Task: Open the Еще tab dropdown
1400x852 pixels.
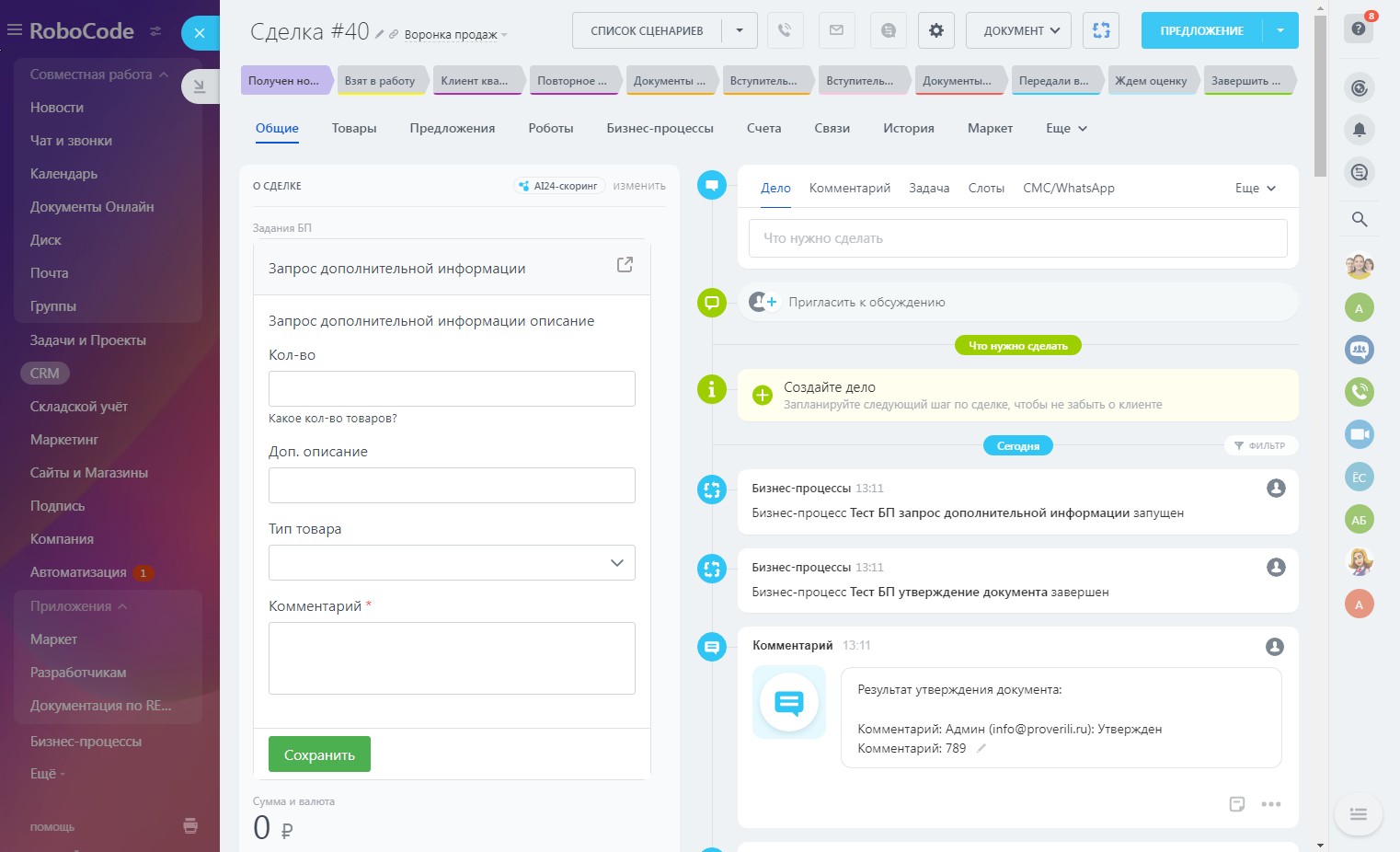Action: tap(1066, 129)
